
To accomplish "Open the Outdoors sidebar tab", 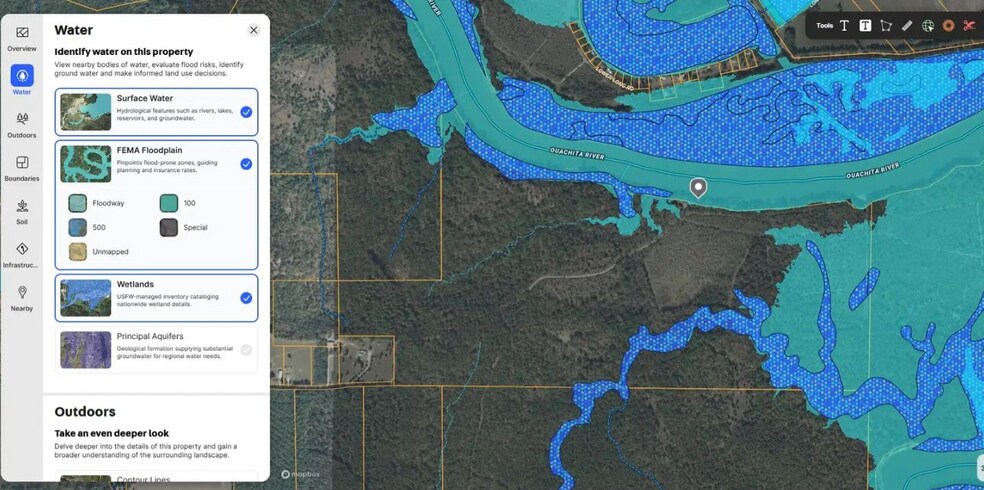I will coord(22,125).
